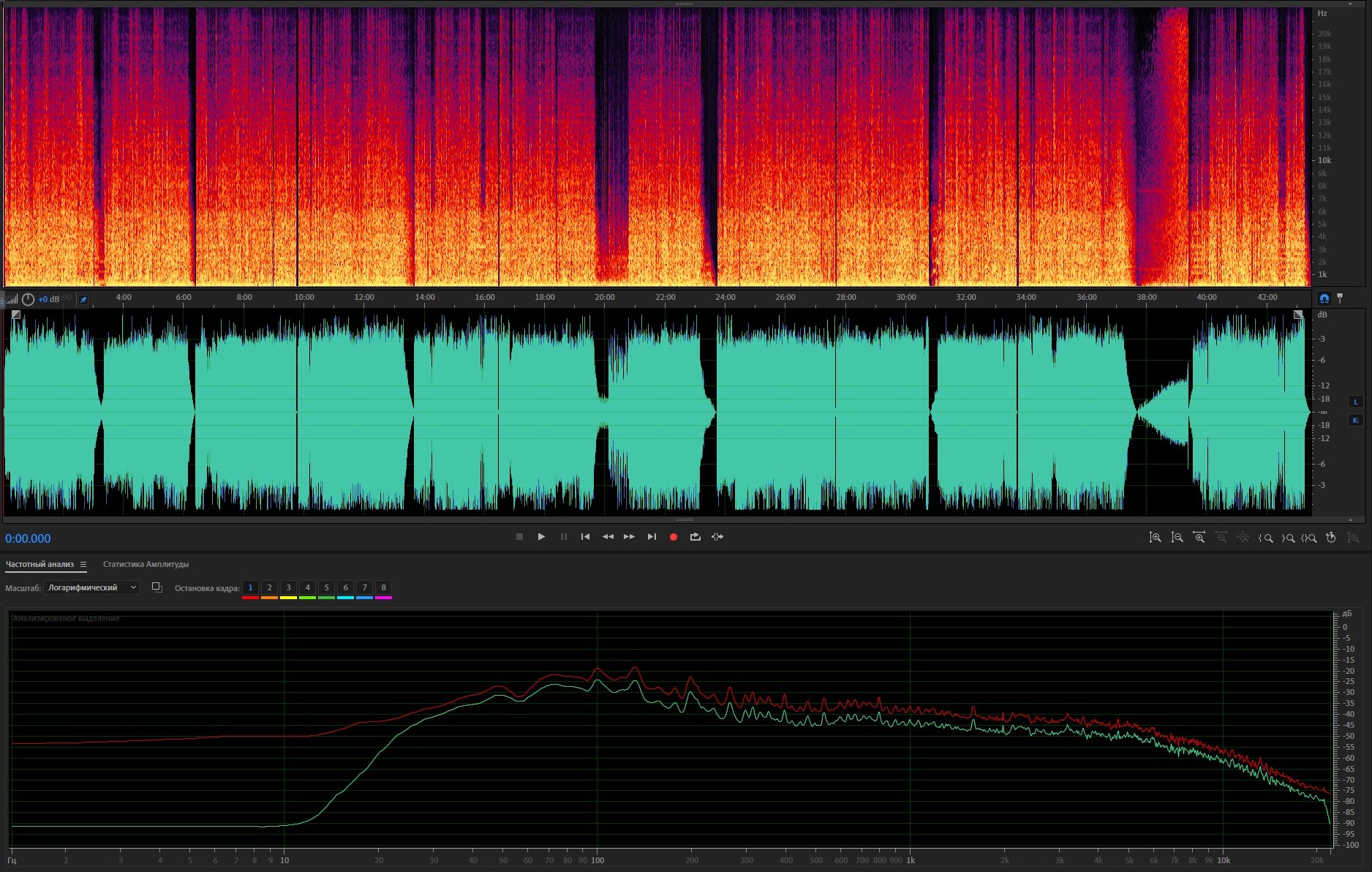Move playhead to previous marker
Viewport: 1372px width, 872px height.
pos(585,537)
